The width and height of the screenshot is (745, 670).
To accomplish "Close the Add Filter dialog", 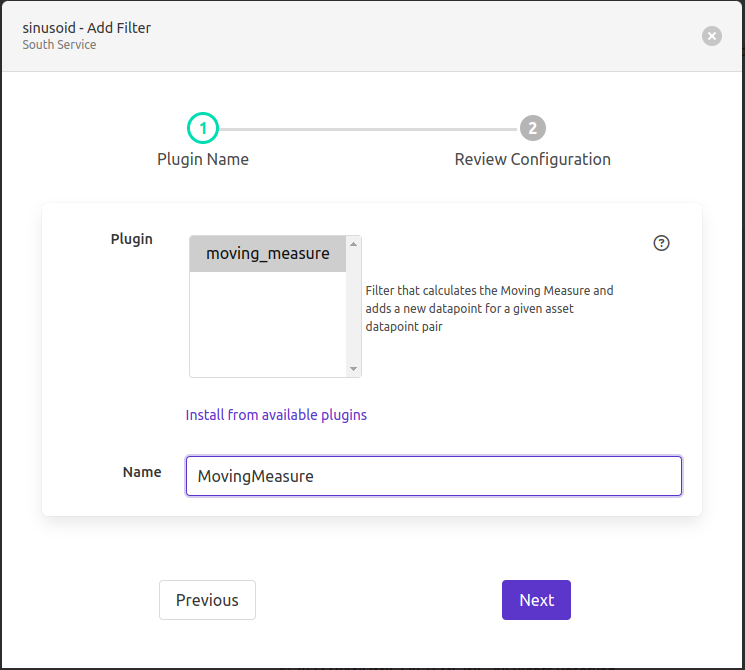I will tap(711, 36).
